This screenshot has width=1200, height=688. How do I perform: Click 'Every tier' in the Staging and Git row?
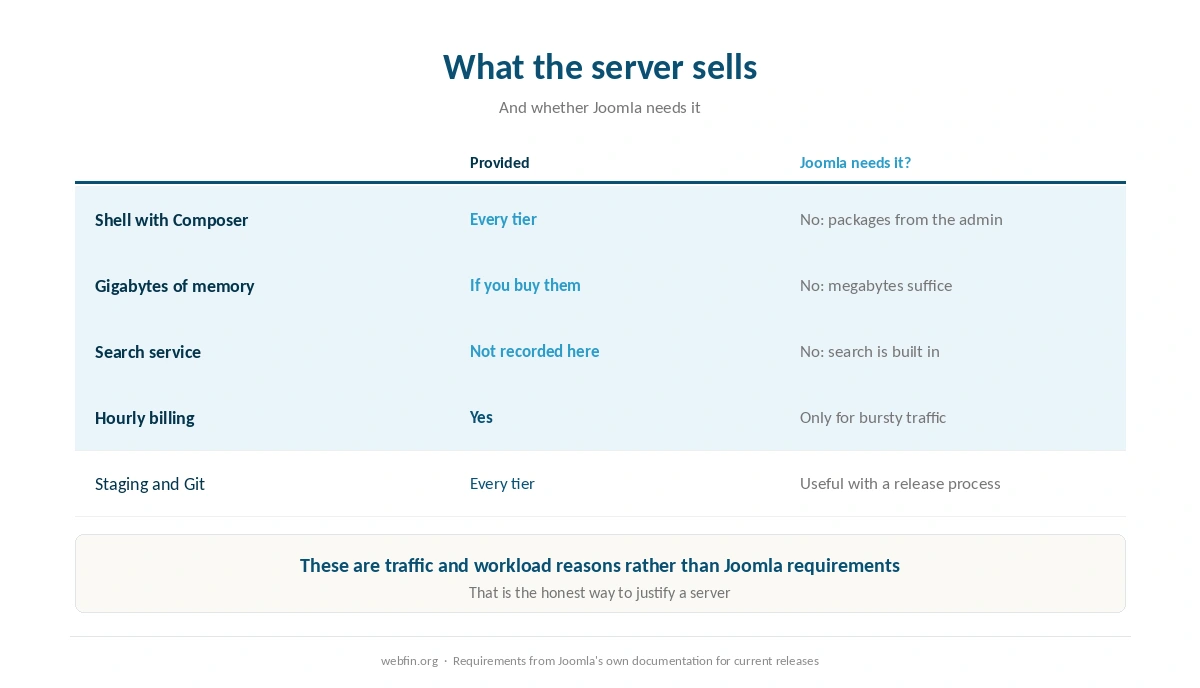tap(502, 483)
